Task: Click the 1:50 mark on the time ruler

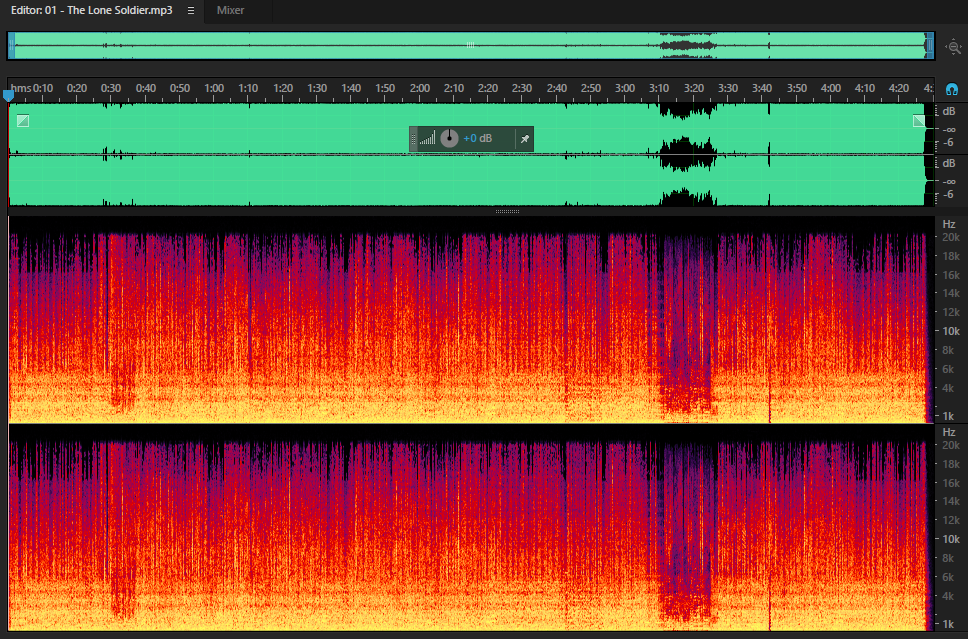Action: [x=385, y=88]
